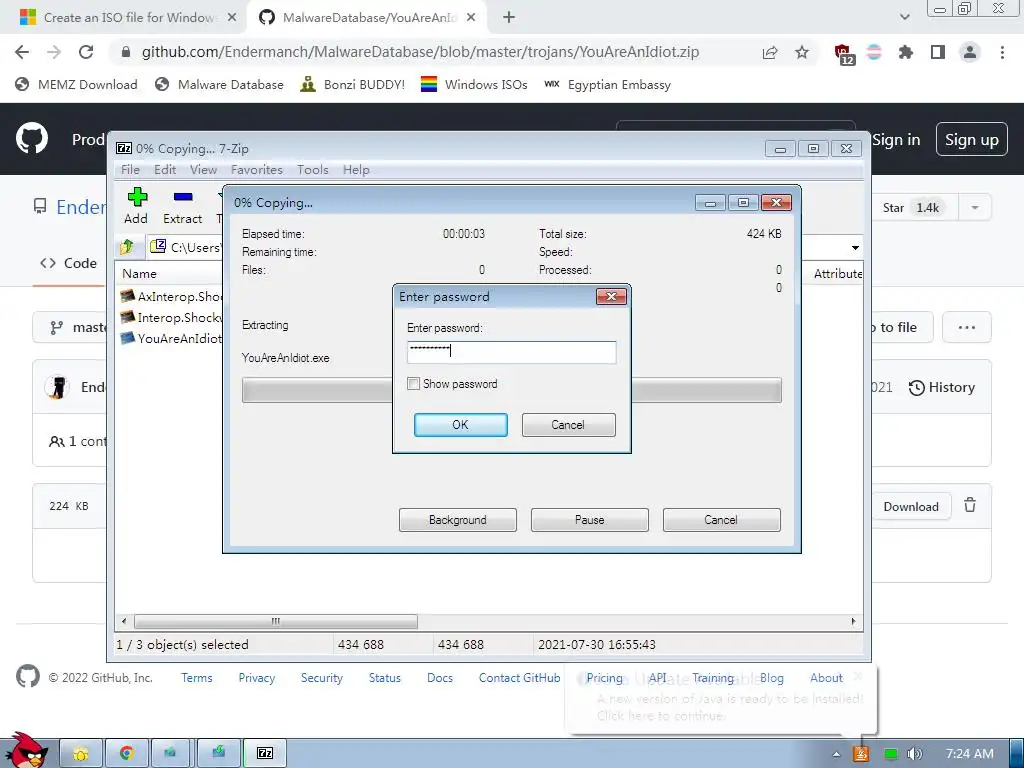Click the Sign in link
Viewport: 1024px width, 768px height.
896,139
